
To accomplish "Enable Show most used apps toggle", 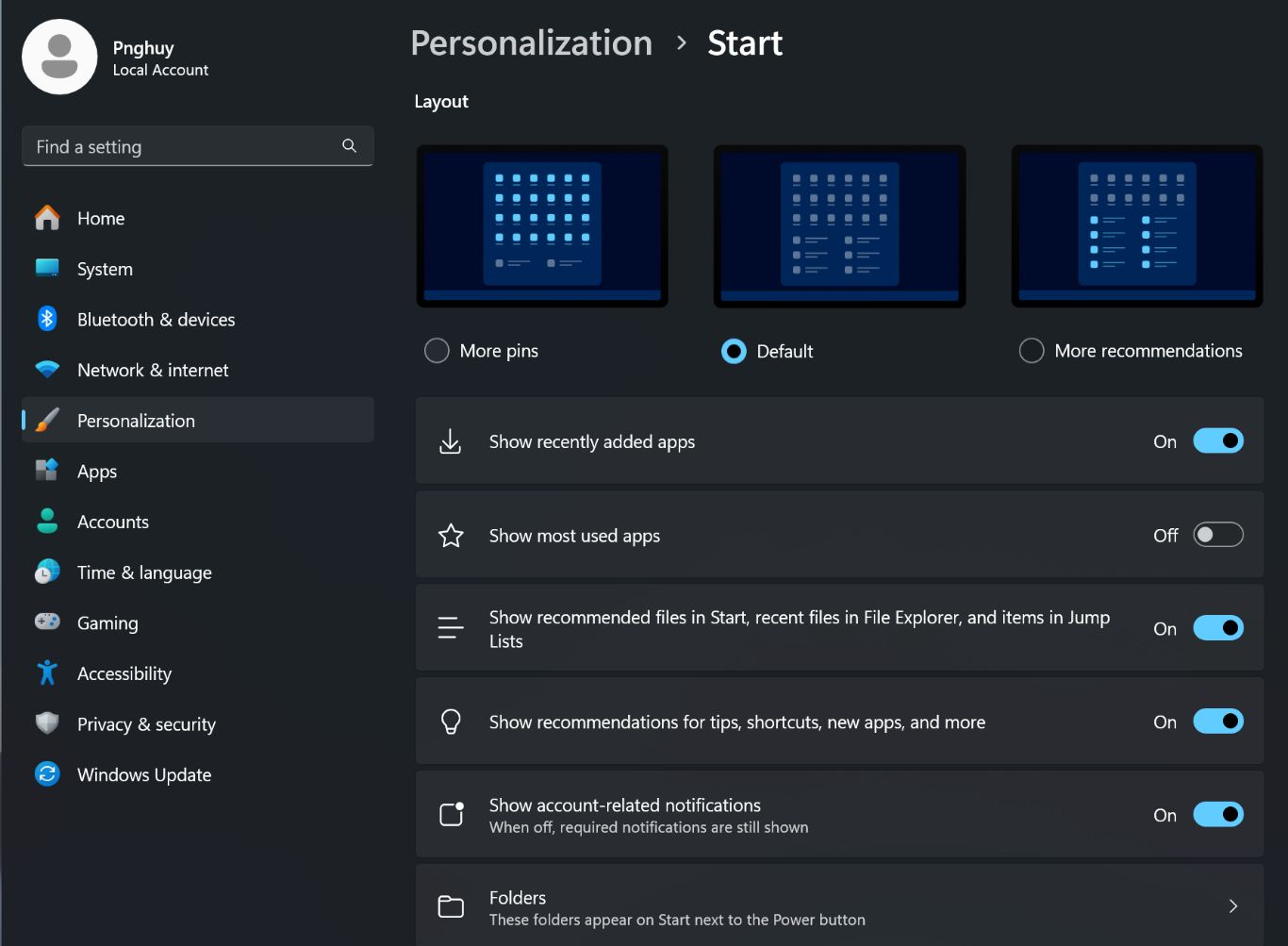I will pos(1217,535).
